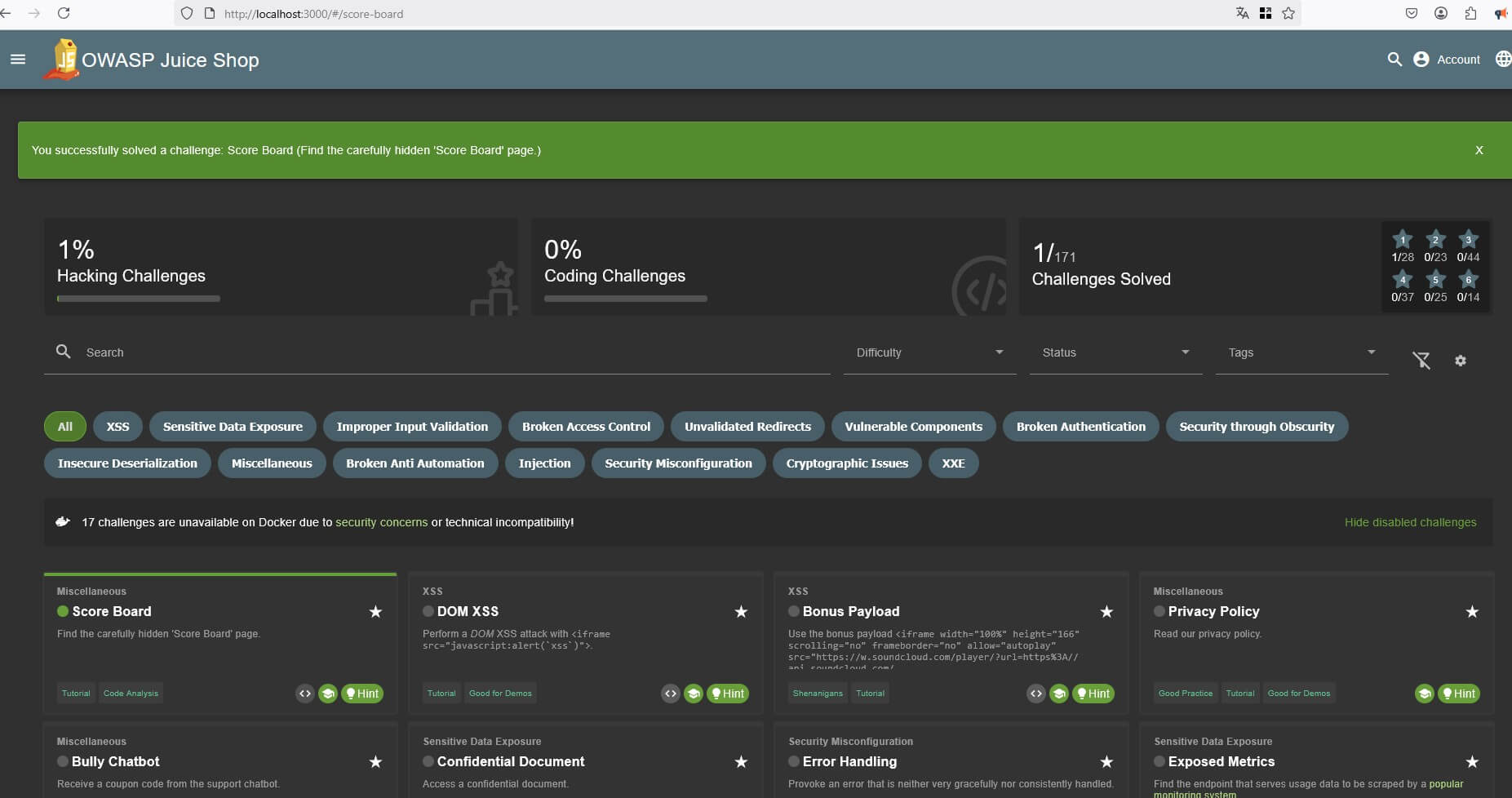Expand the Tags dropdown
Viewport: 1512px width, 798px height.
point(1301,352)
